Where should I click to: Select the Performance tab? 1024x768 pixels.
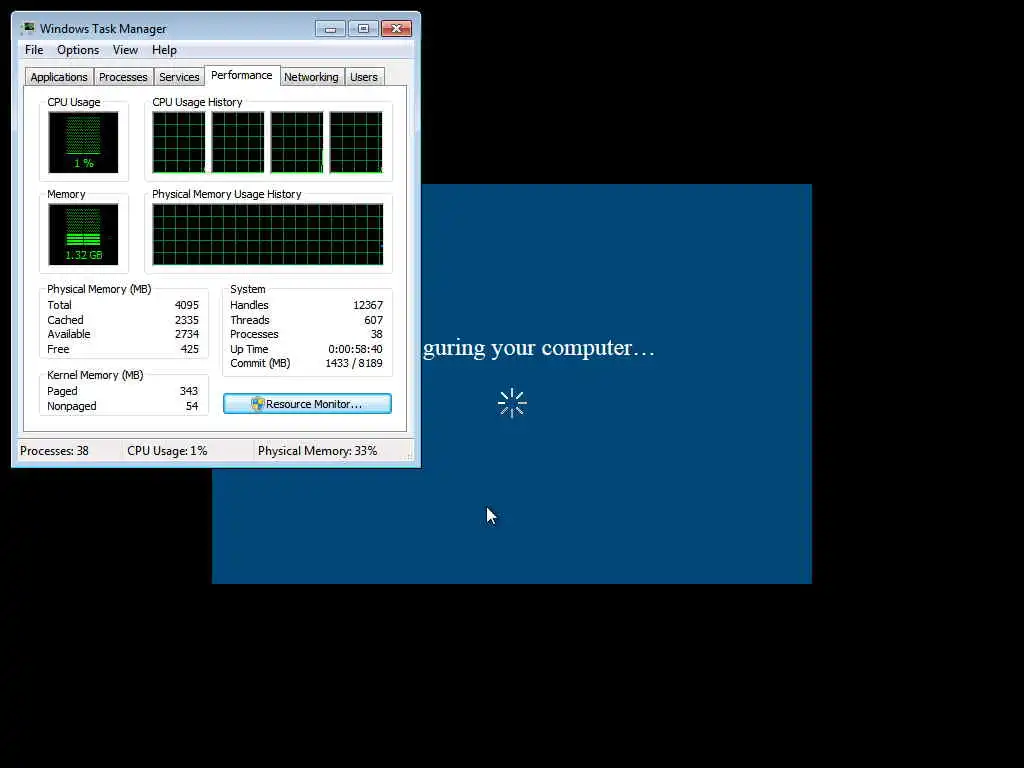(242, 75)
